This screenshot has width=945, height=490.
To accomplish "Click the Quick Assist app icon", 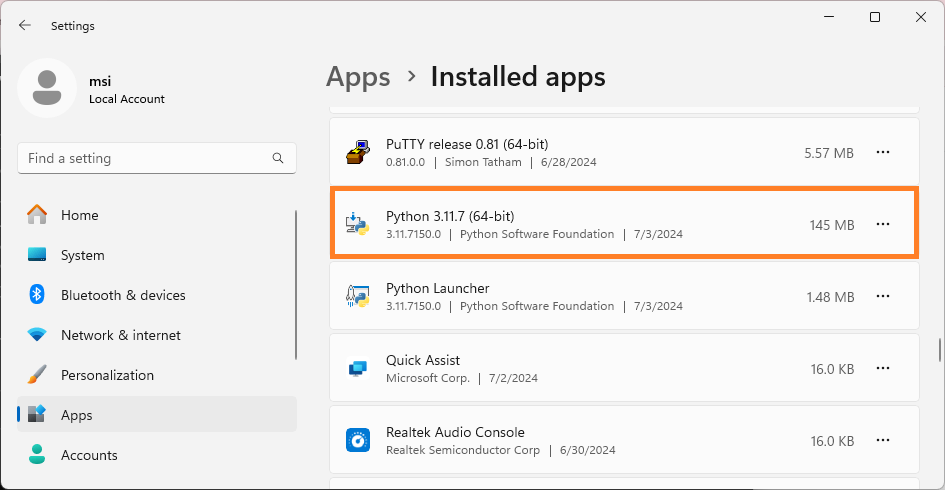I will pos(358,369).
